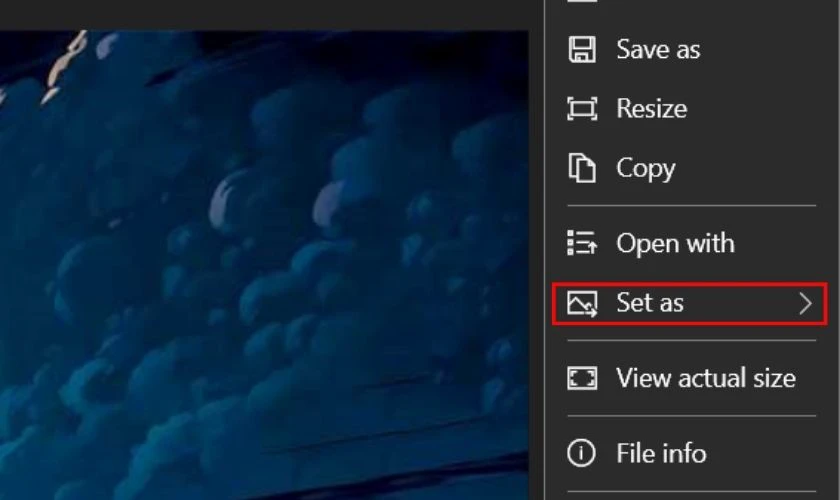Click the Resize frame icon
The height and width of the screenshot is (500, 840).
[x=582, y=108]
